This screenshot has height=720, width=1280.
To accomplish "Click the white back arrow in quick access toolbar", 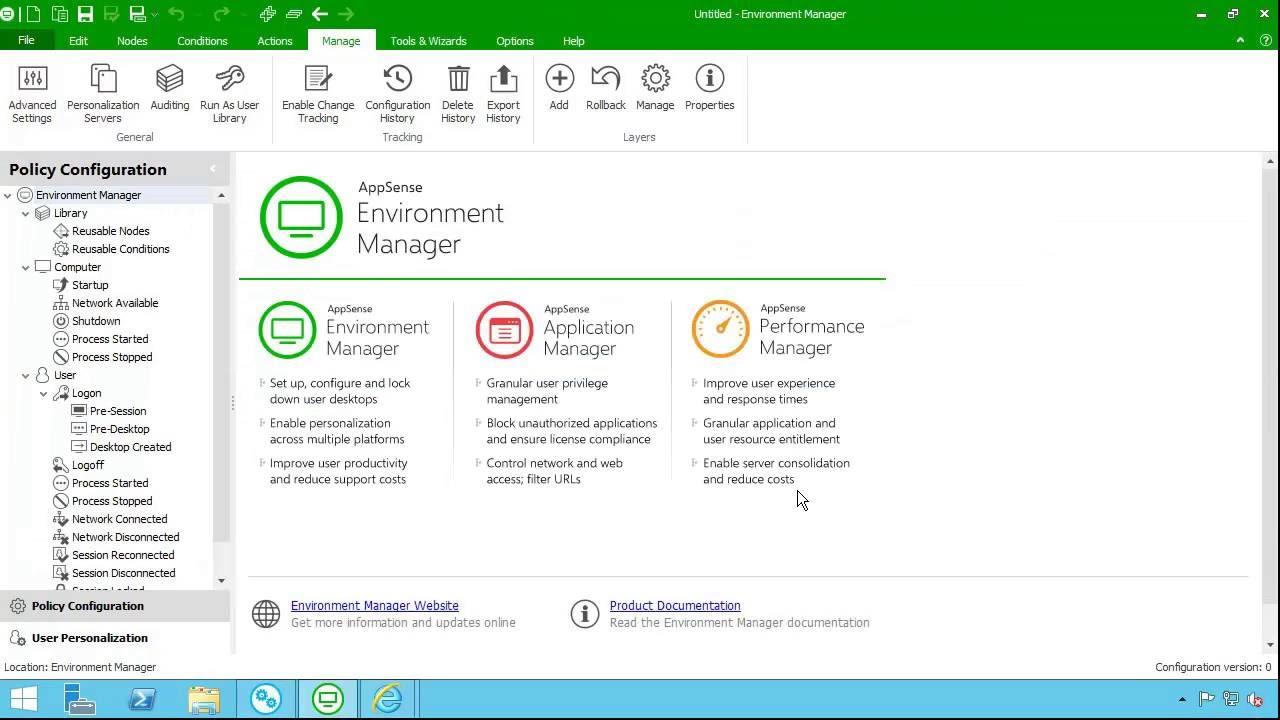I will 320,14.
